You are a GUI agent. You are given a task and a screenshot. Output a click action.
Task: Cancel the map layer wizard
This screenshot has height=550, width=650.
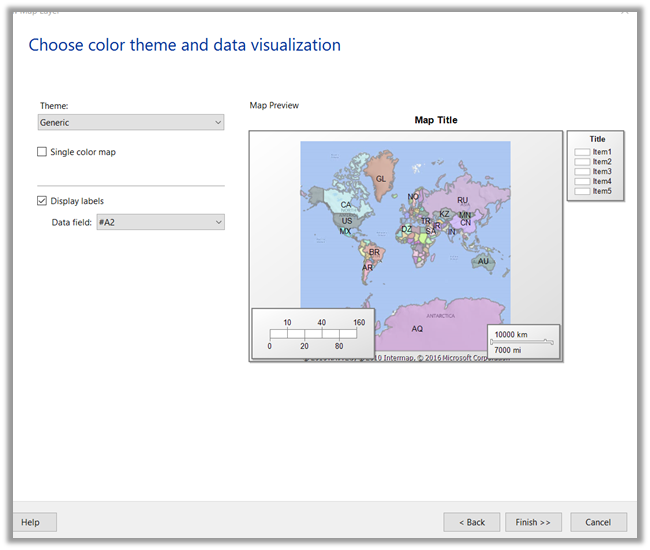[x=598, y=522]
